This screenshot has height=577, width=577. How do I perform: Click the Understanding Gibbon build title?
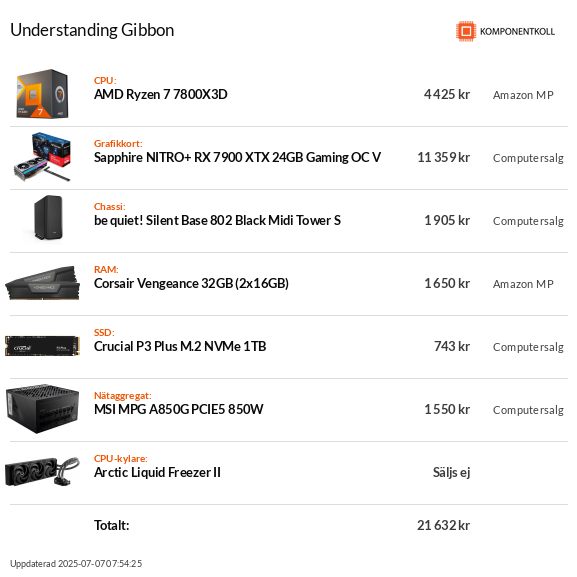92,30
